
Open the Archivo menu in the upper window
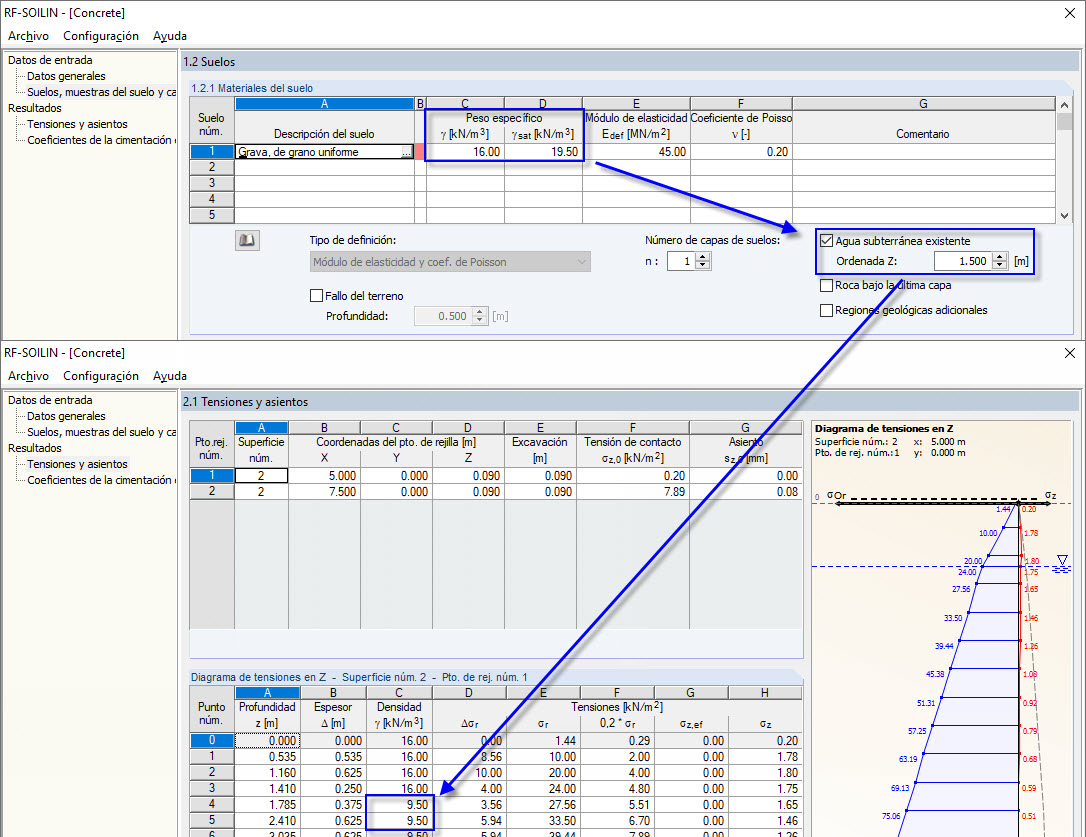pyautogui.click(x=28, y=36)
